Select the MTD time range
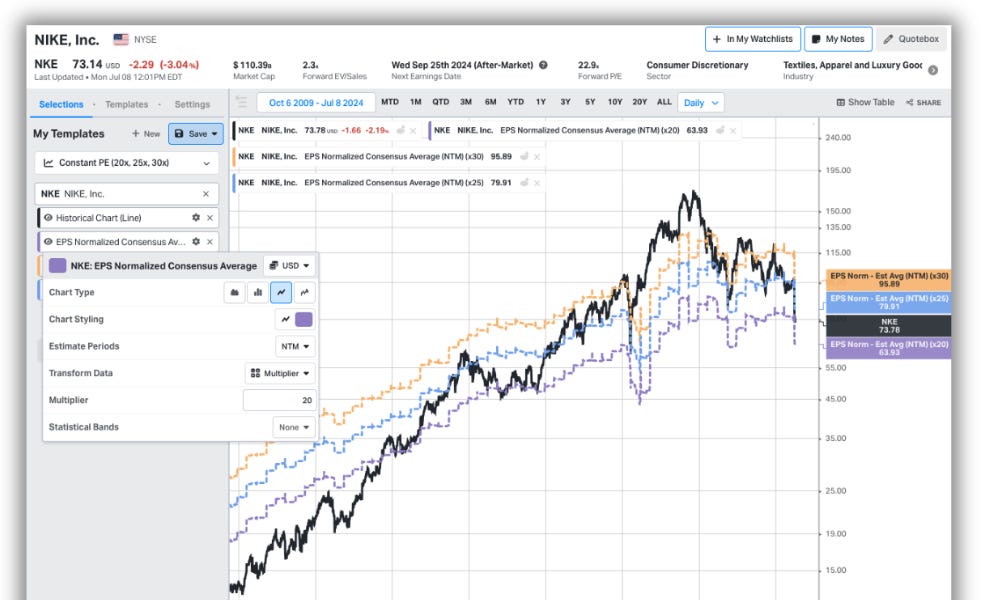Screen dimensions: 981x600 [x=390, y=102]
